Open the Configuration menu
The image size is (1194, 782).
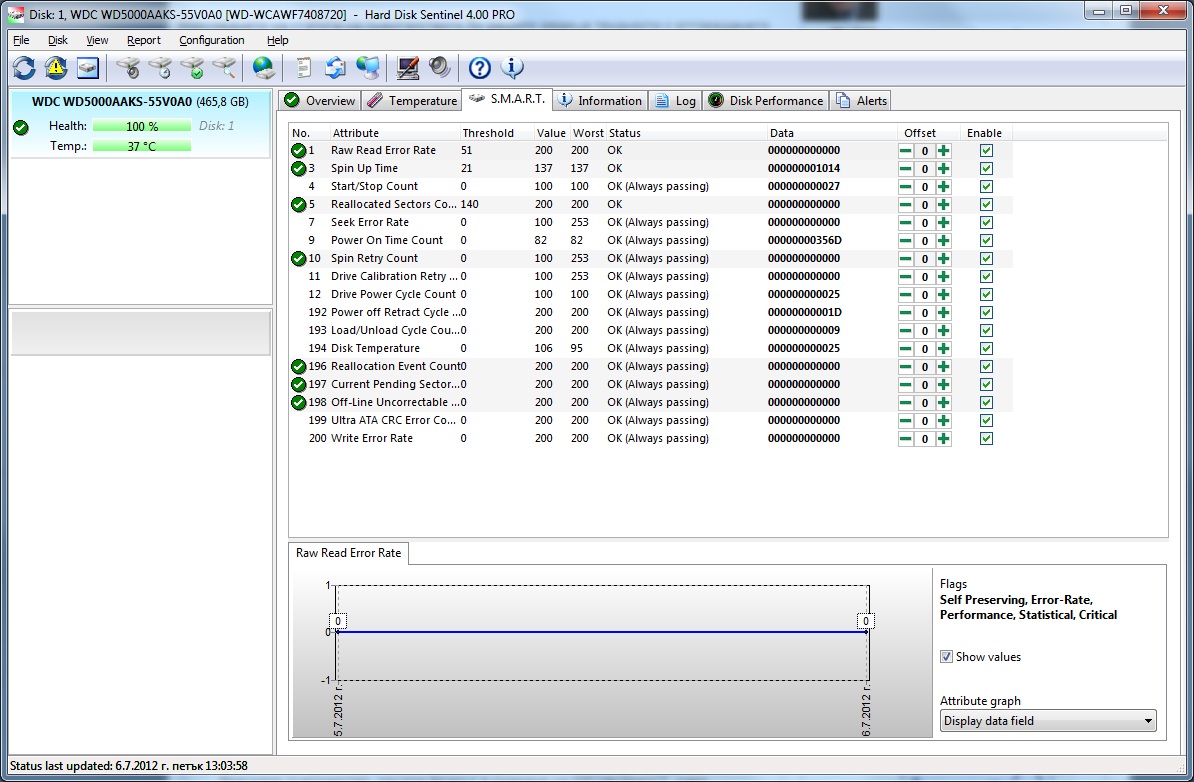[x=212, y=40]
